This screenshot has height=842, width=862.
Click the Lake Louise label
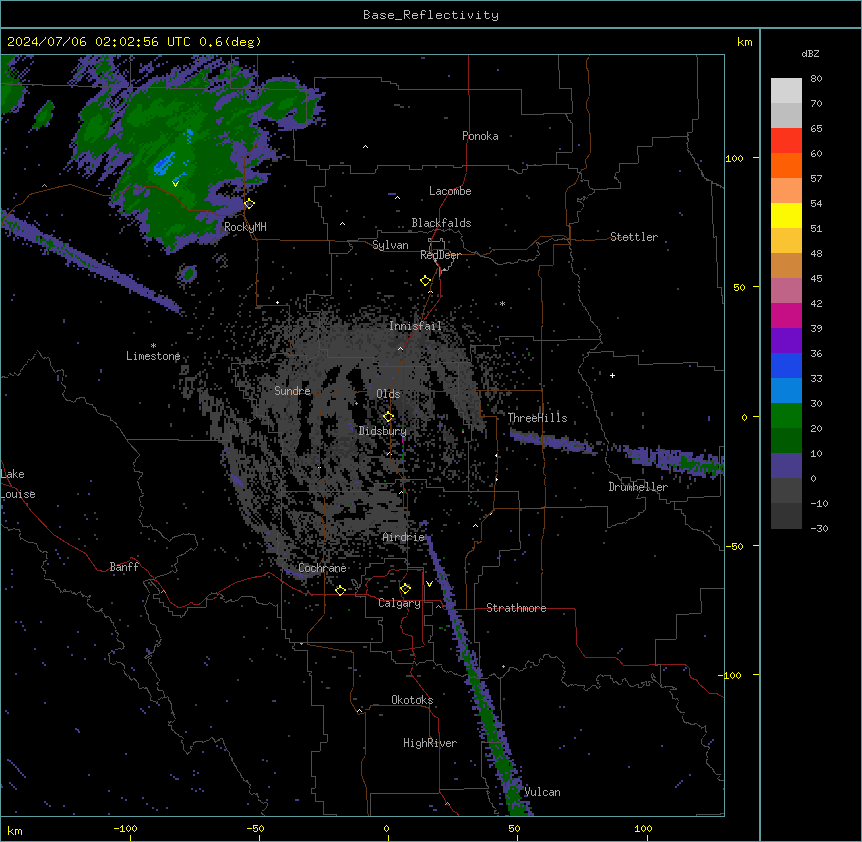tap(18, 484)
